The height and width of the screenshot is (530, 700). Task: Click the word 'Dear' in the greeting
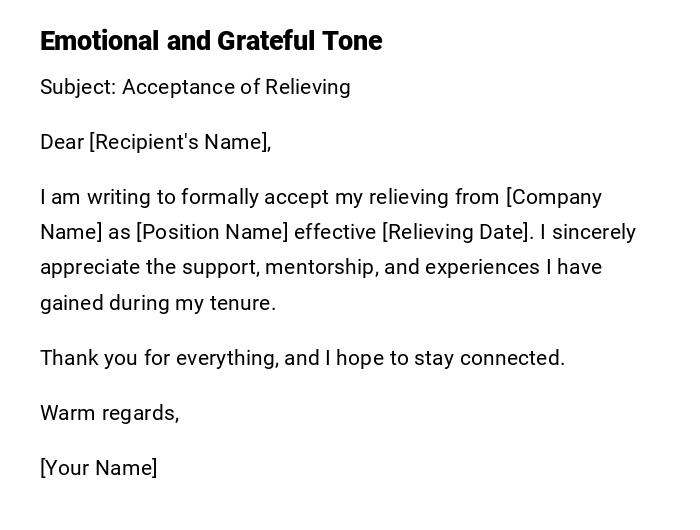pyautogui.click(x=62, y=142)
